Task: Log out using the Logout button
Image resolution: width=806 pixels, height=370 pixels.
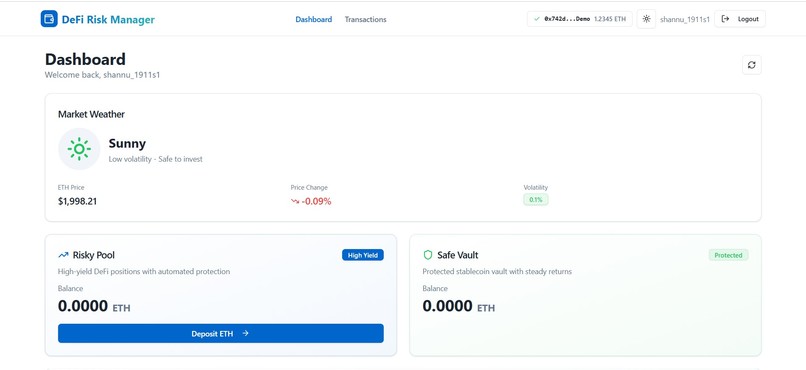Action: [740, 19]
